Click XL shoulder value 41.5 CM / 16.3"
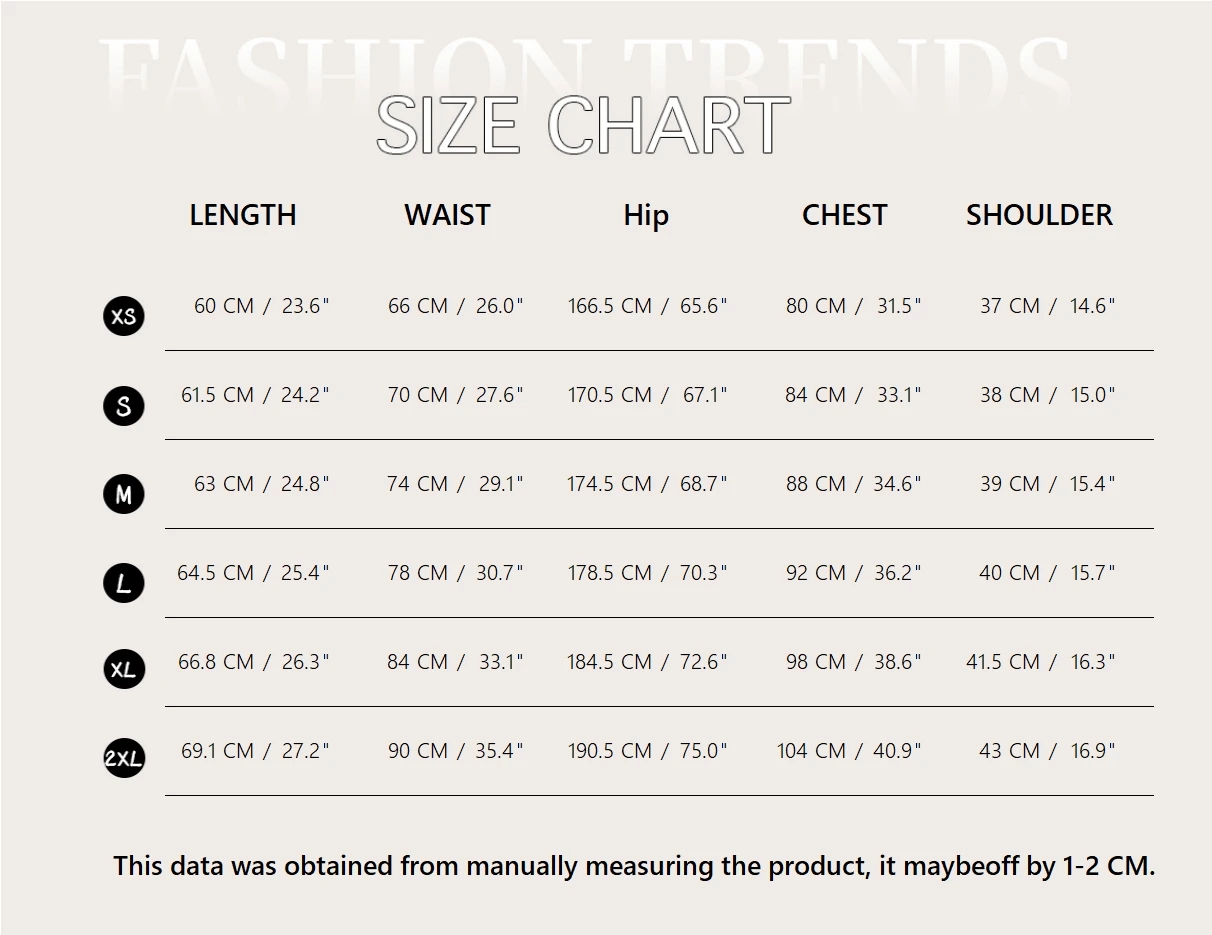The height and width of the screenshot is (935, 1212). coord(1040,662)
